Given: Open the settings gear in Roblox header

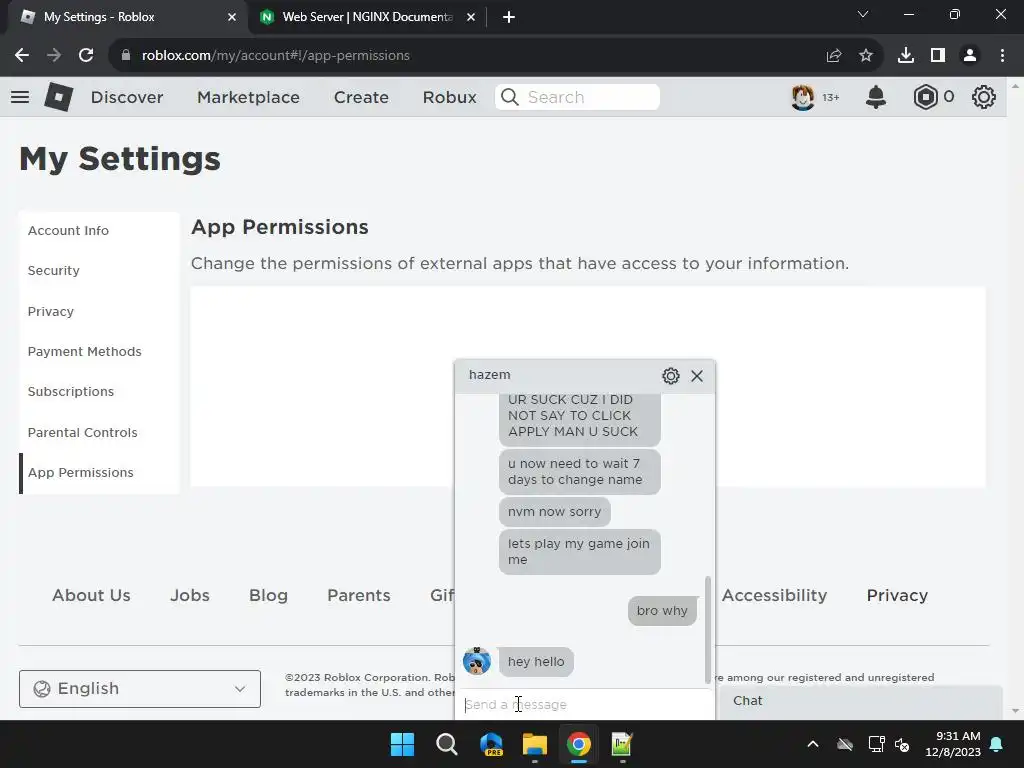Looking at the screenshot, I should tap(984, 97).
